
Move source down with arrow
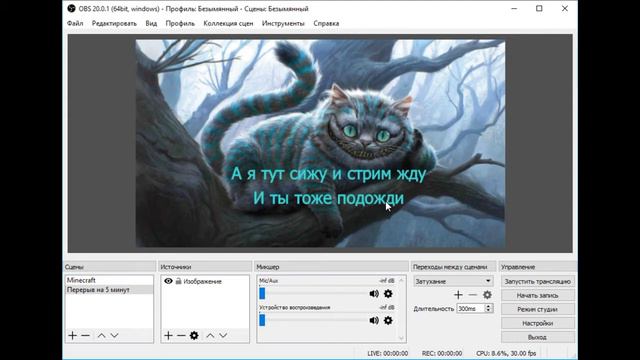point(223,336)
